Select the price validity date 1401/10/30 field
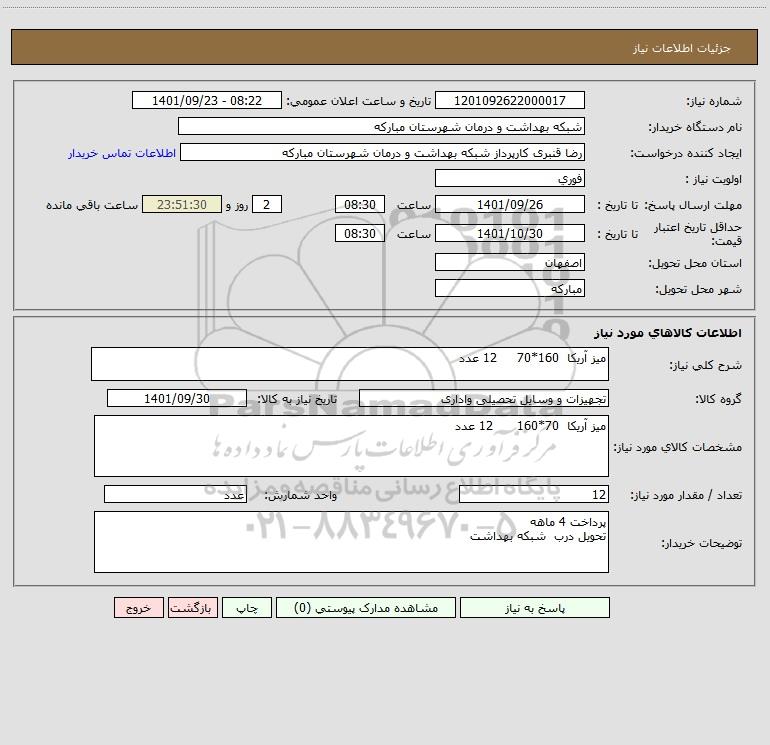This screenshot has height=745, width=770. pyautogui.click(x=510, y=233)
